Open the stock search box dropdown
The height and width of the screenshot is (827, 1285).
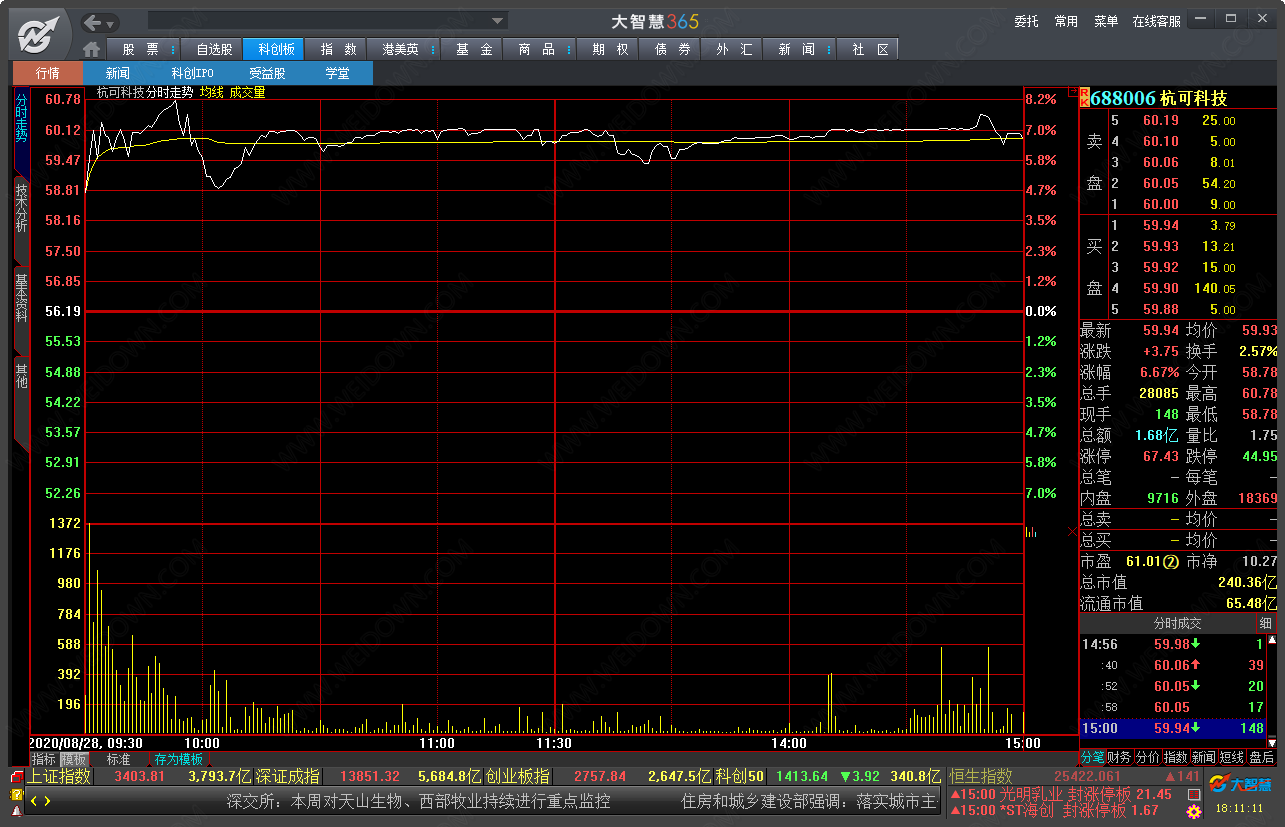click(x=497, y=21)
